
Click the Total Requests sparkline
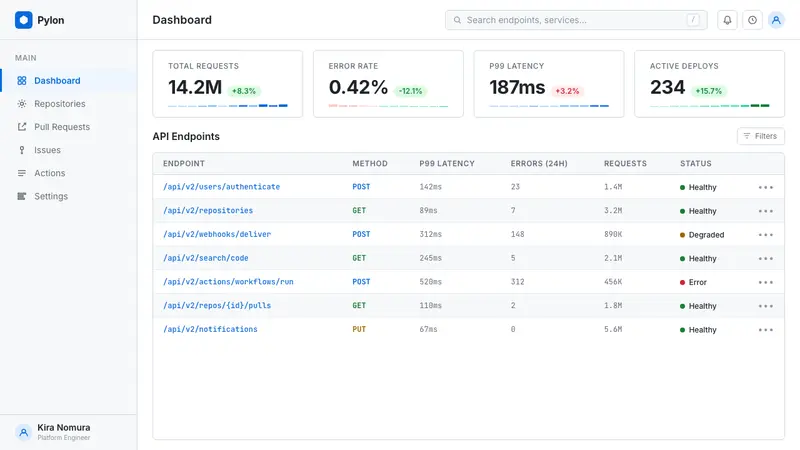tap(228, 106)
